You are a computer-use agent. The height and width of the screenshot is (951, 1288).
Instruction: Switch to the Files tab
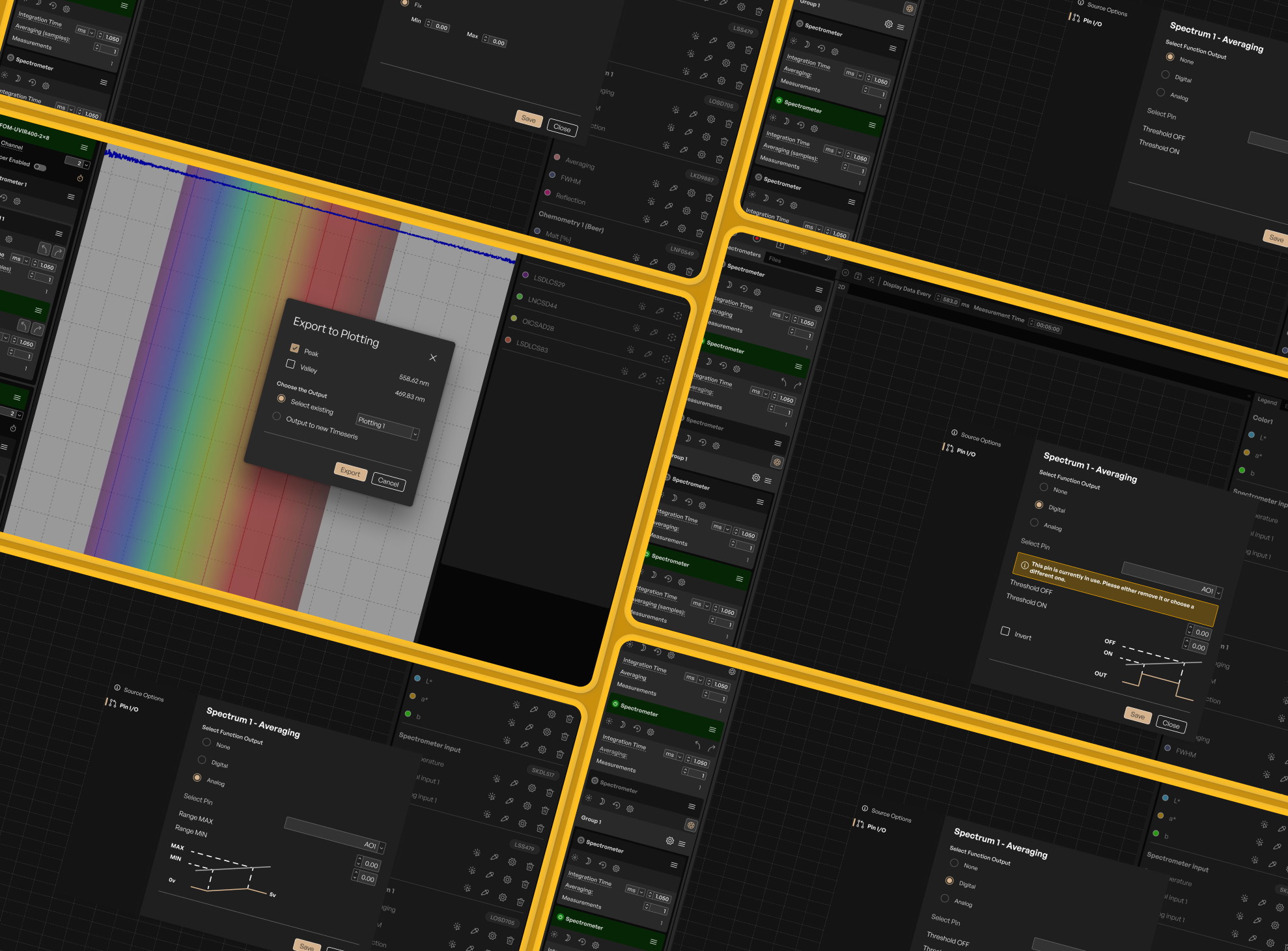tap(775, 259)
